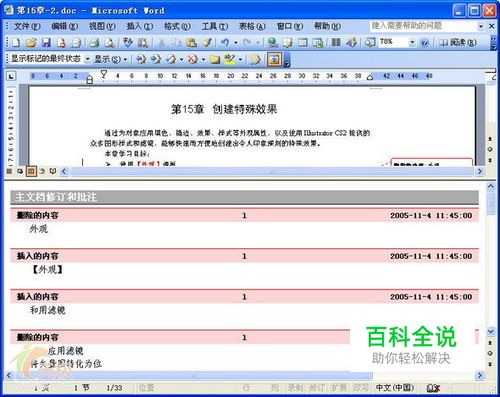Run the Spelling and Grammar check
This screenshot has height=397, width=500.
[128, 42]
